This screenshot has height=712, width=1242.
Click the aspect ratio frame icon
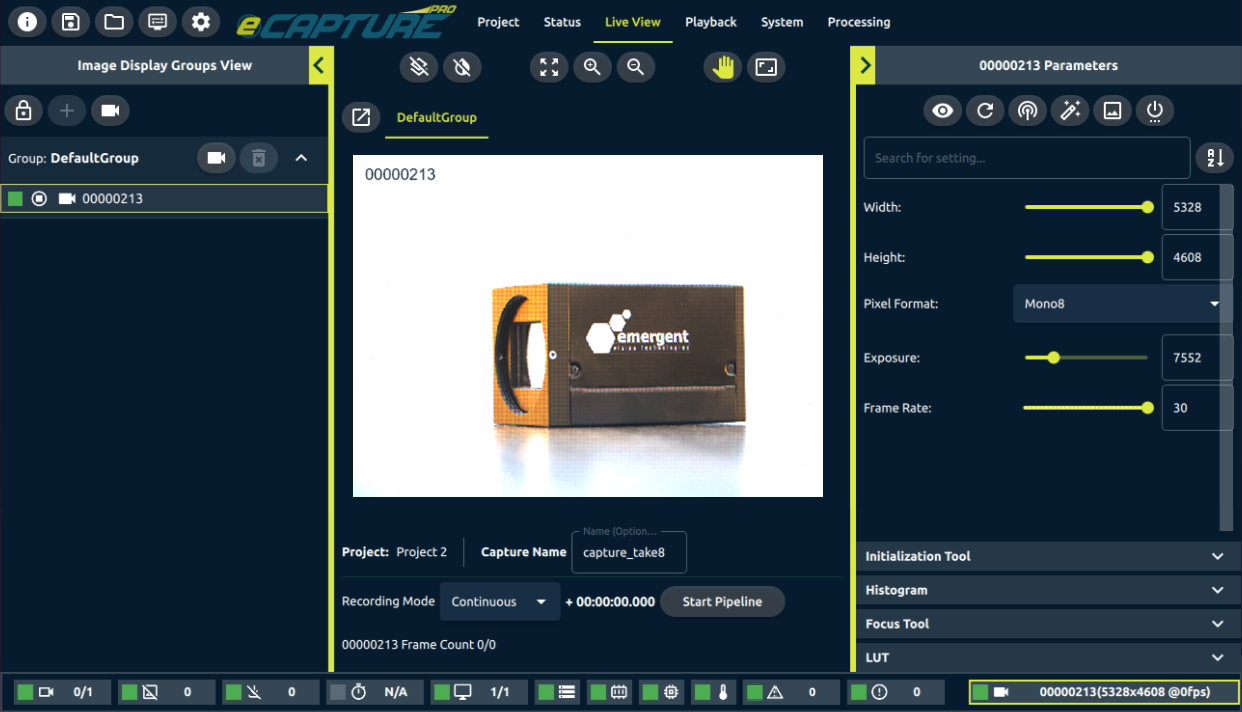tap(766, 67)
